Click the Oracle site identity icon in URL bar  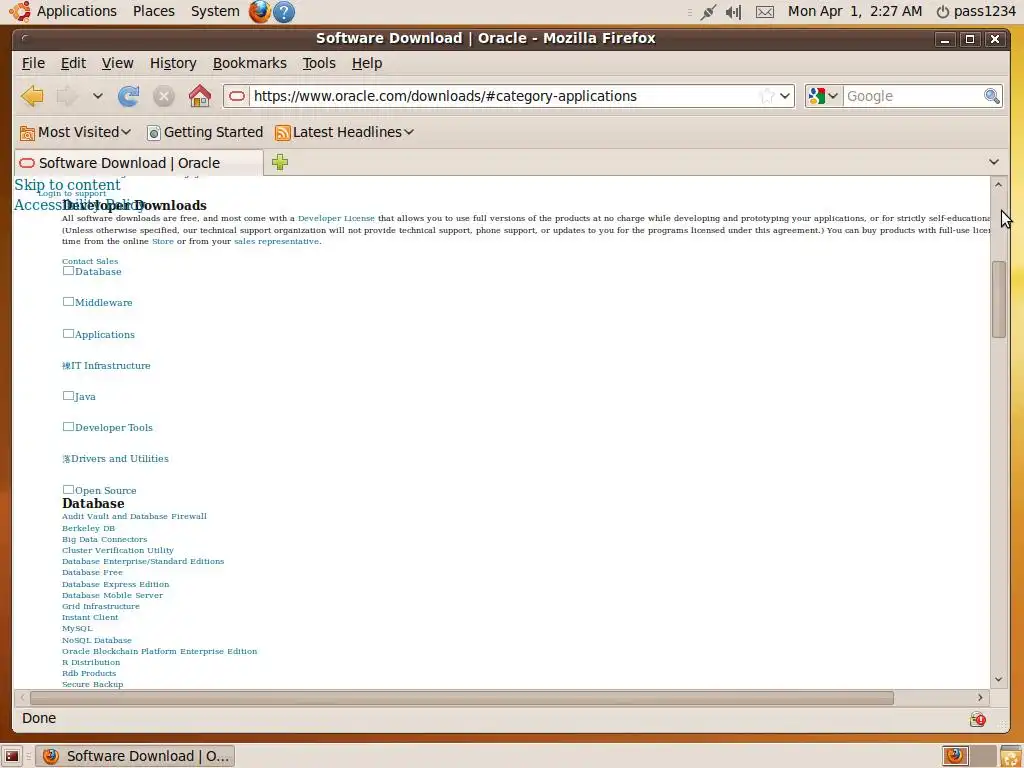coord(237,96)
